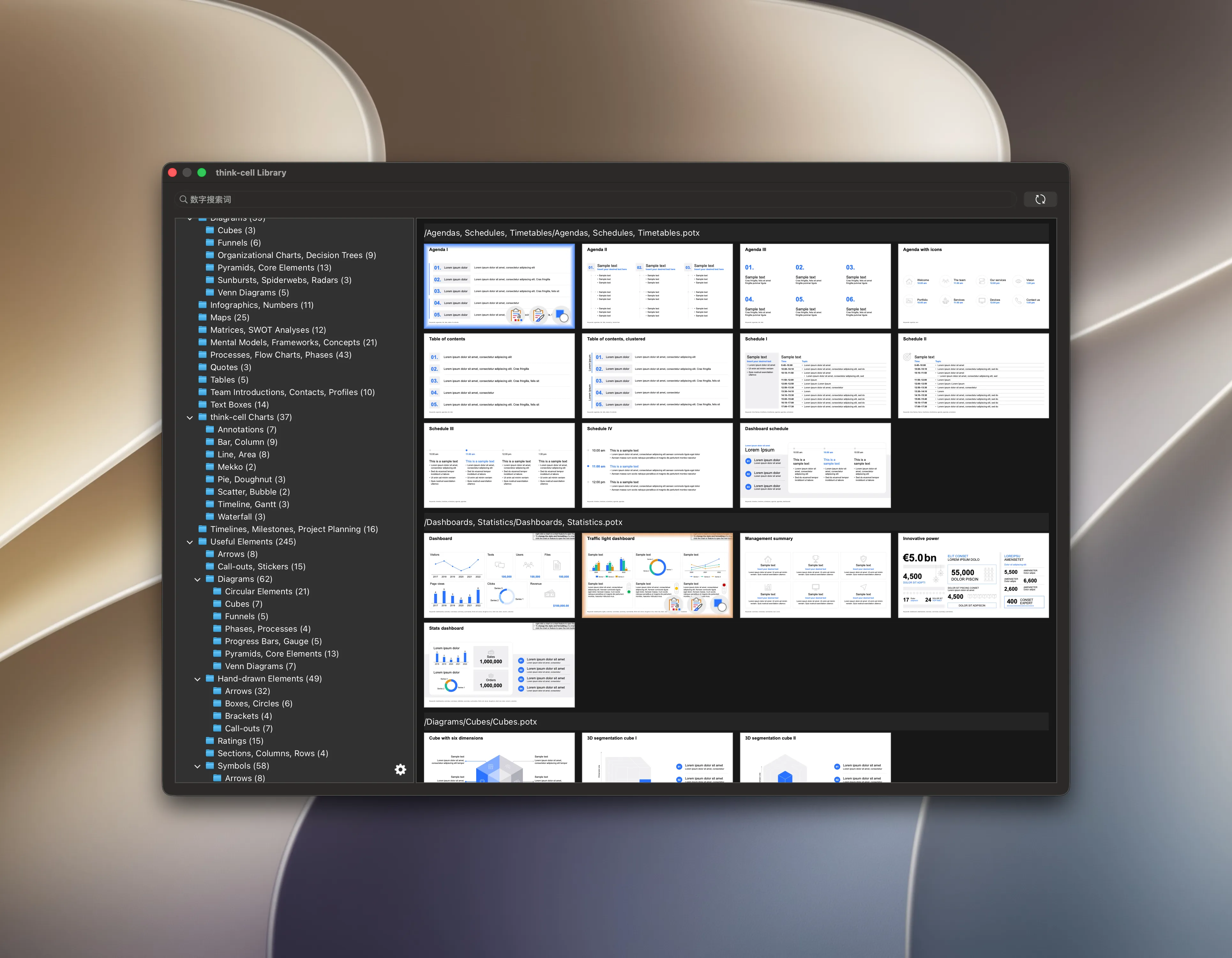Click paste-with-text-and-colors icon on Agenda I
The image size is (1232, 958).
(x=516, y=316)
